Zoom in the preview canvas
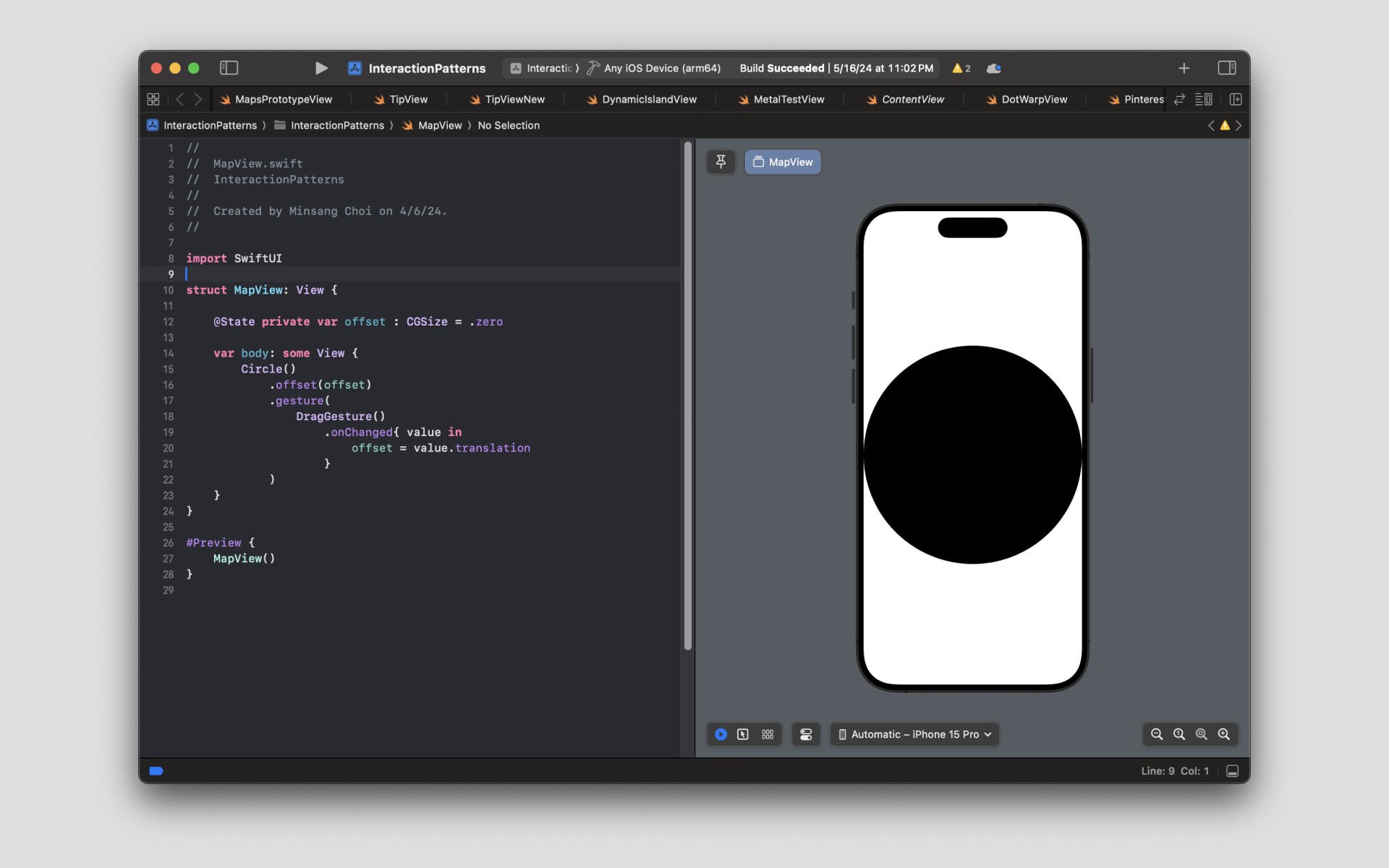1389x868 pixels. [1224, 734]
